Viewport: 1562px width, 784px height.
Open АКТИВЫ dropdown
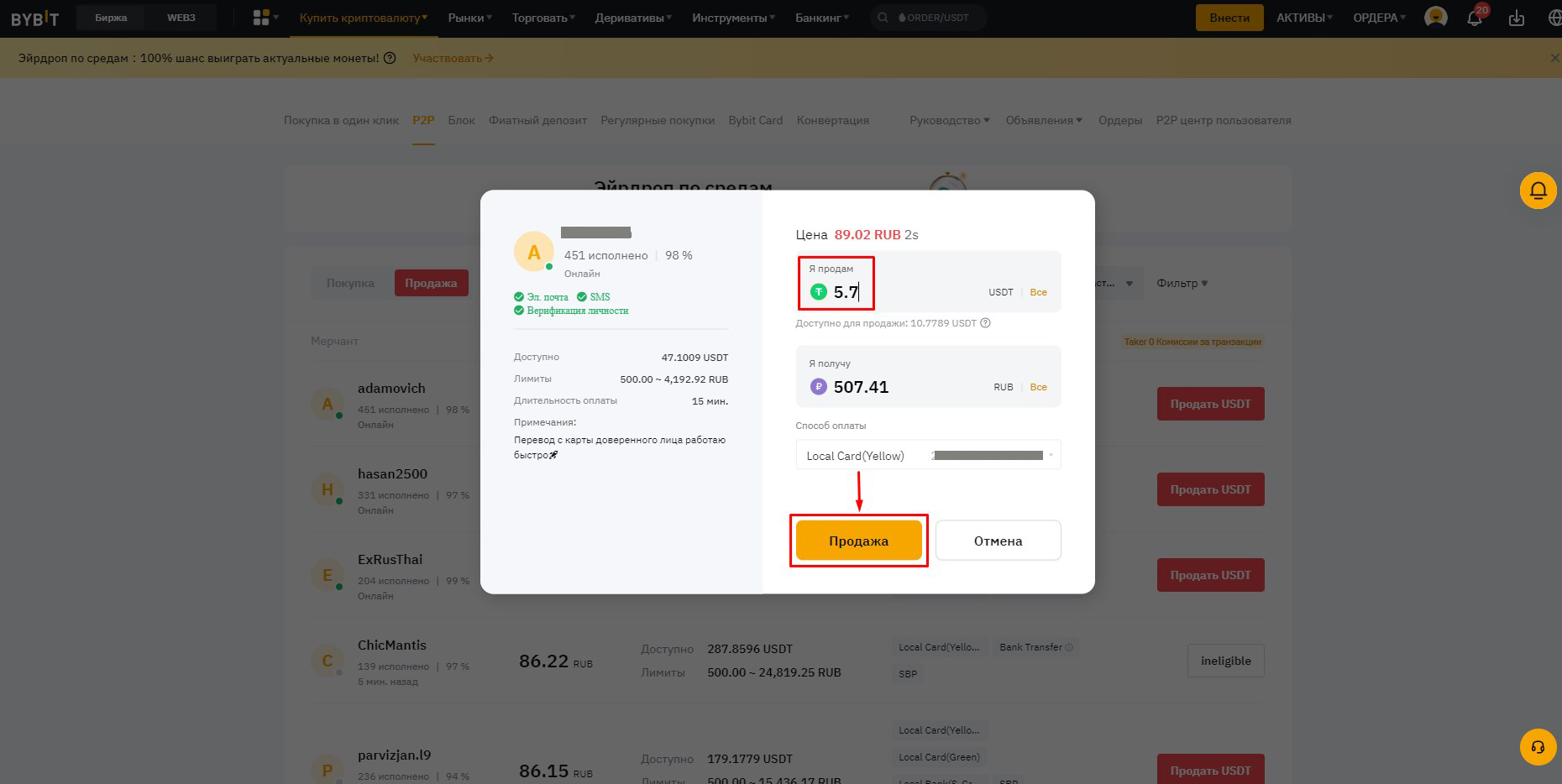tap(1305, 18)
